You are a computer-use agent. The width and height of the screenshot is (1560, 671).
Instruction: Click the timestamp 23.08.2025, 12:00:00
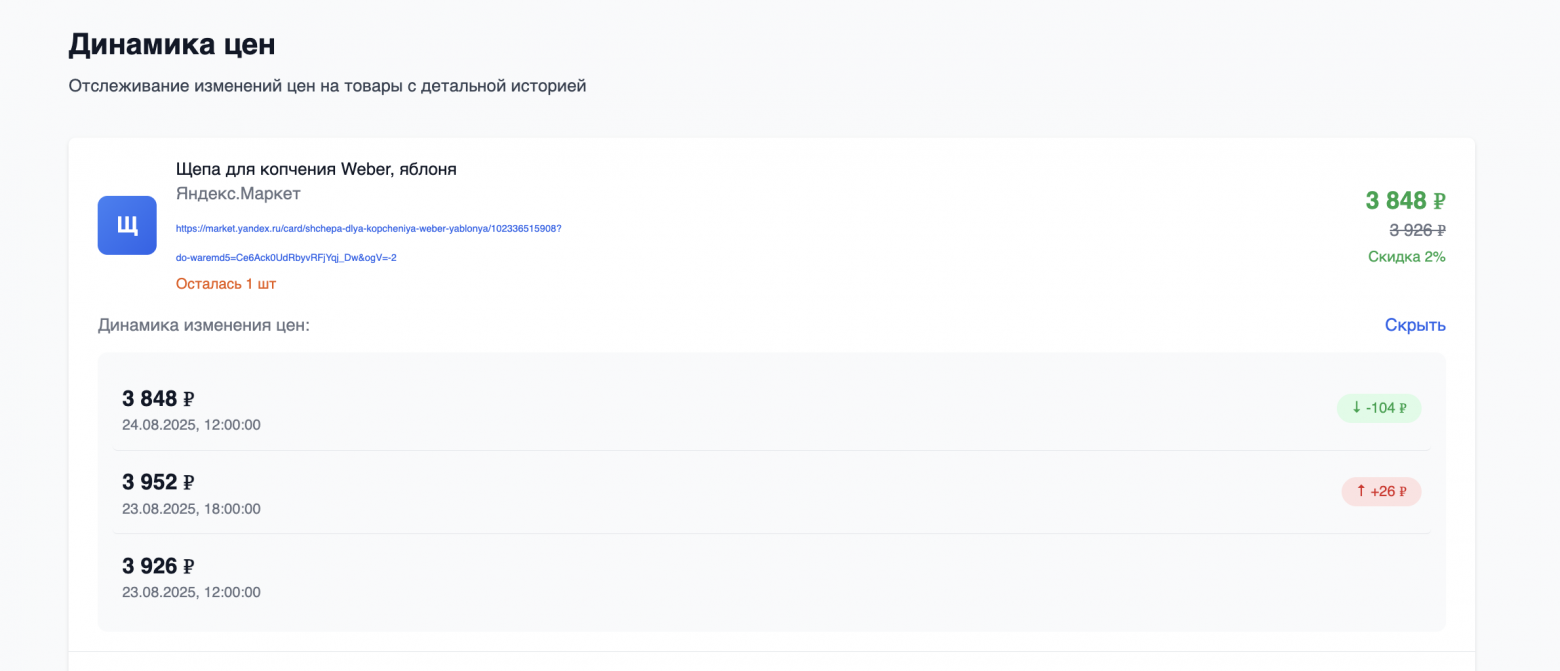[191, 592]
